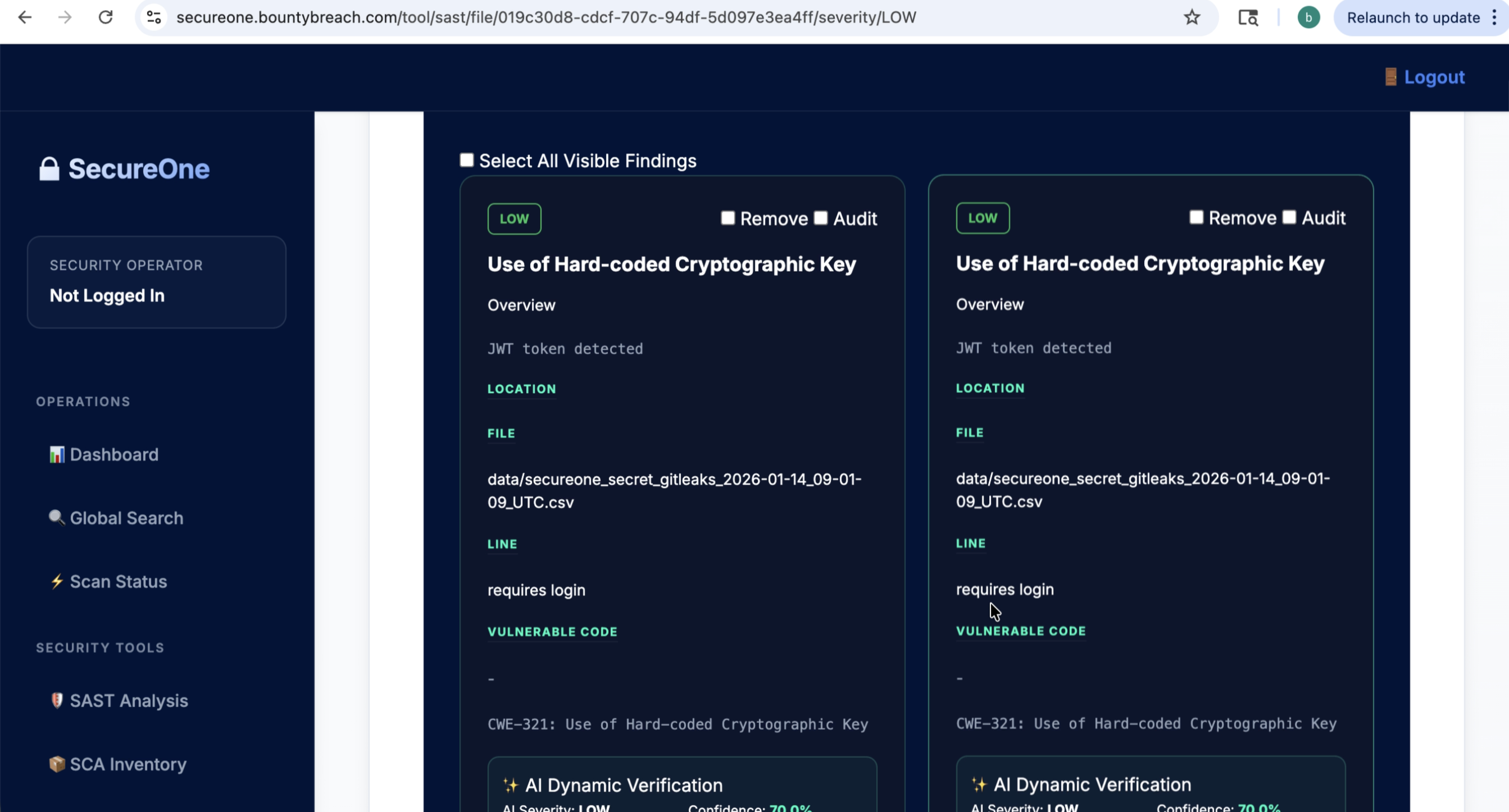Click the Global Search magnifier icon
The image size is (1509, 812).
57,518
